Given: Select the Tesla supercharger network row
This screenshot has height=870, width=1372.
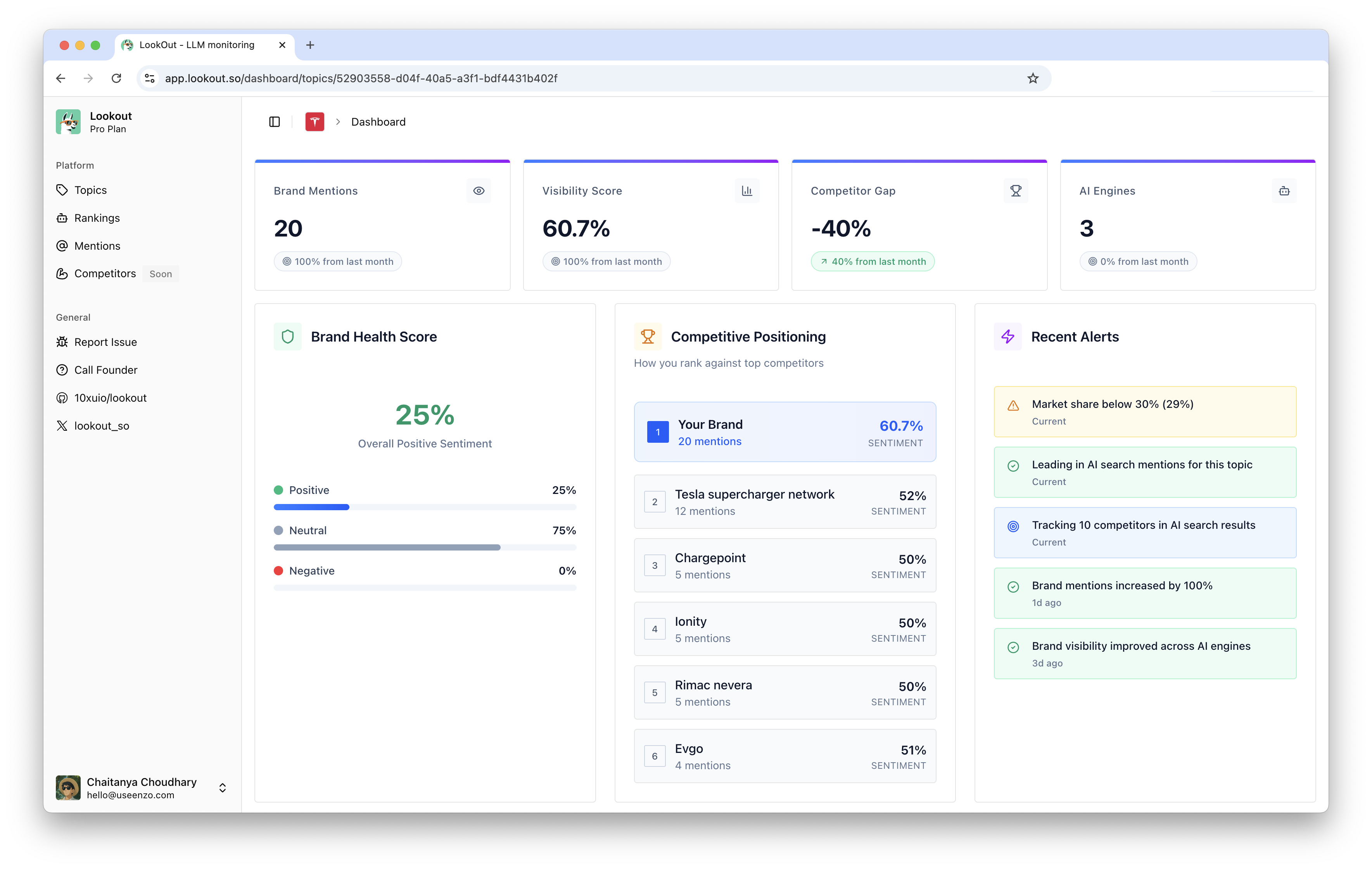Looking at the screenshot, I should 784,502.
